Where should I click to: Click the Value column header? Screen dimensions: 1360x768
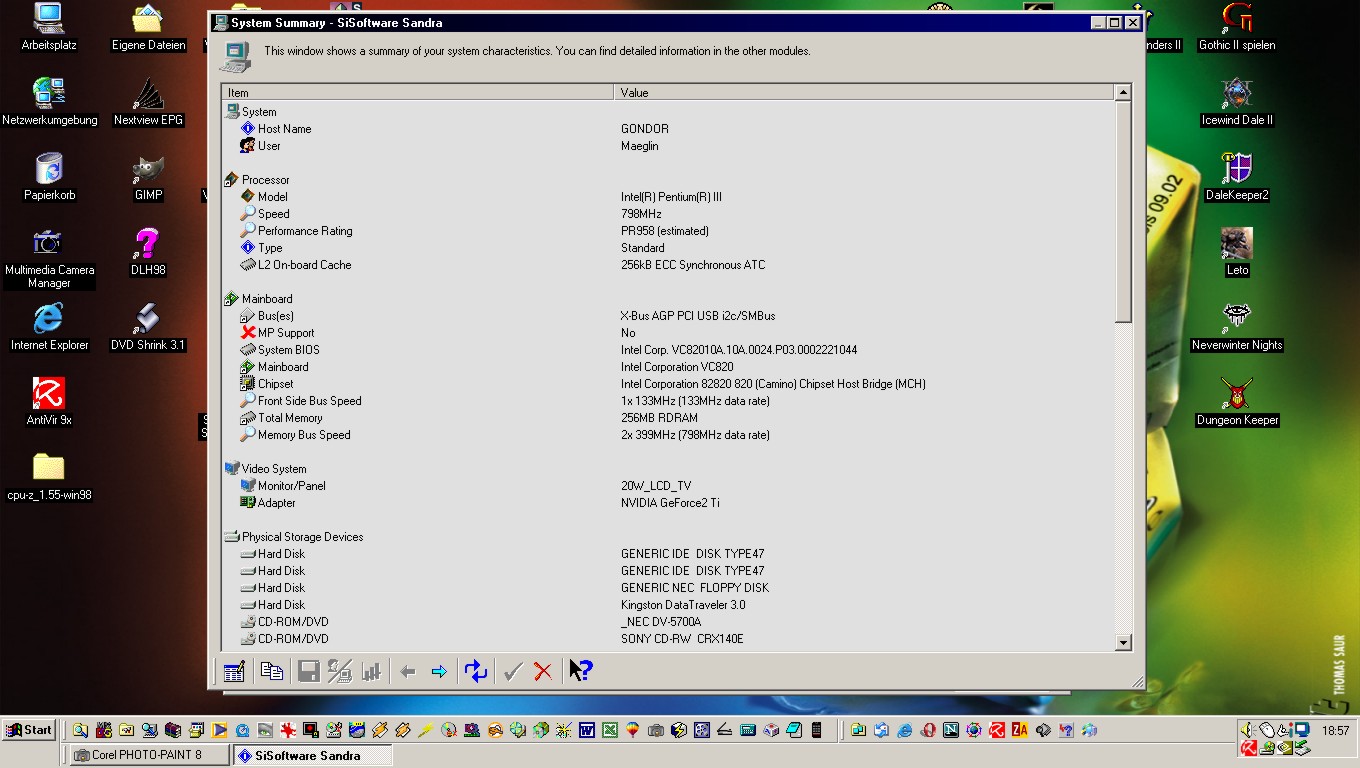click(x=864, y=92)
